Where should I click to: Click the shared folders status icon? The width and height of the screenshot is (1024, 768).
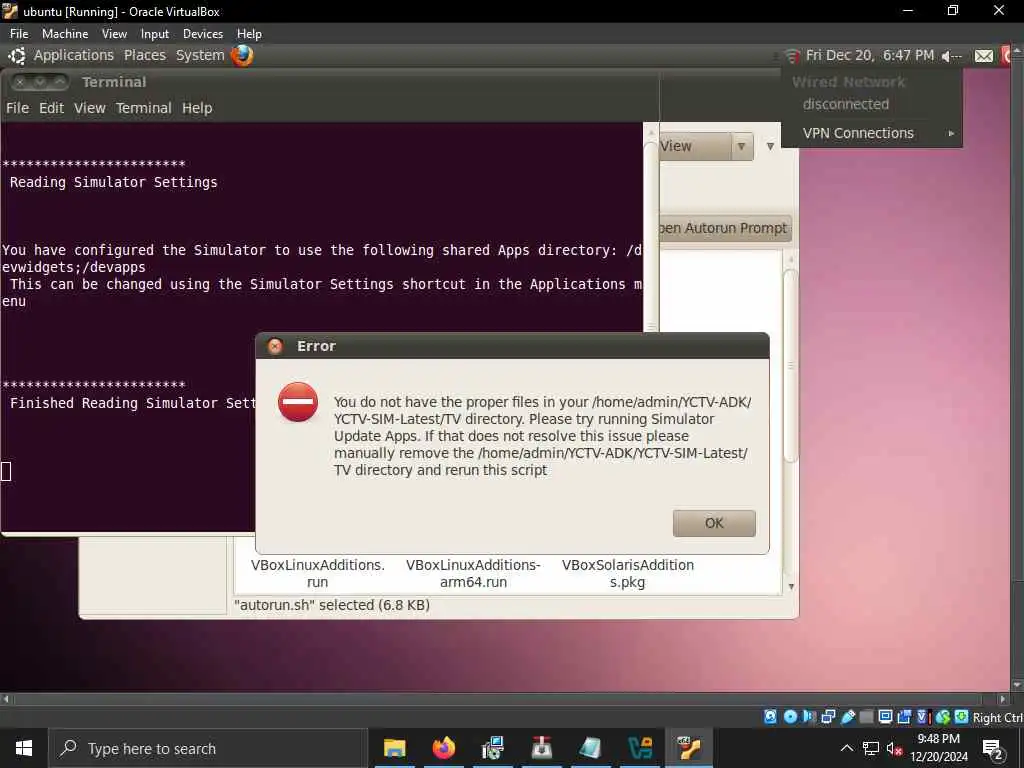click(x=867, y=717)
